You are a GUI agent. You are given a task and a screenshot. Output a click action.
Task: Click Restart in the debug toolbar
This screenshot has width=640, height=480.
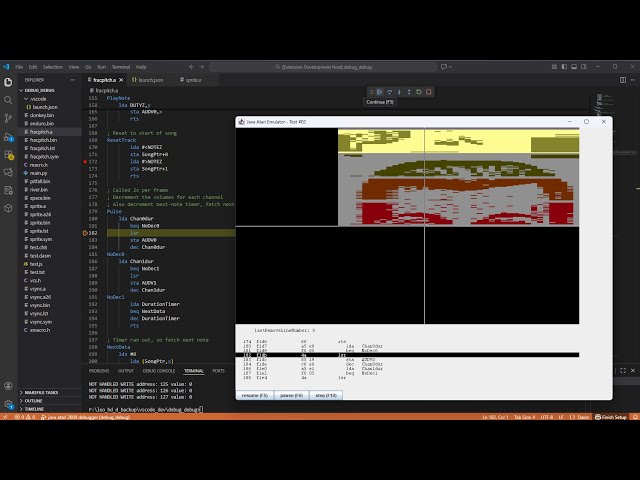419,92
